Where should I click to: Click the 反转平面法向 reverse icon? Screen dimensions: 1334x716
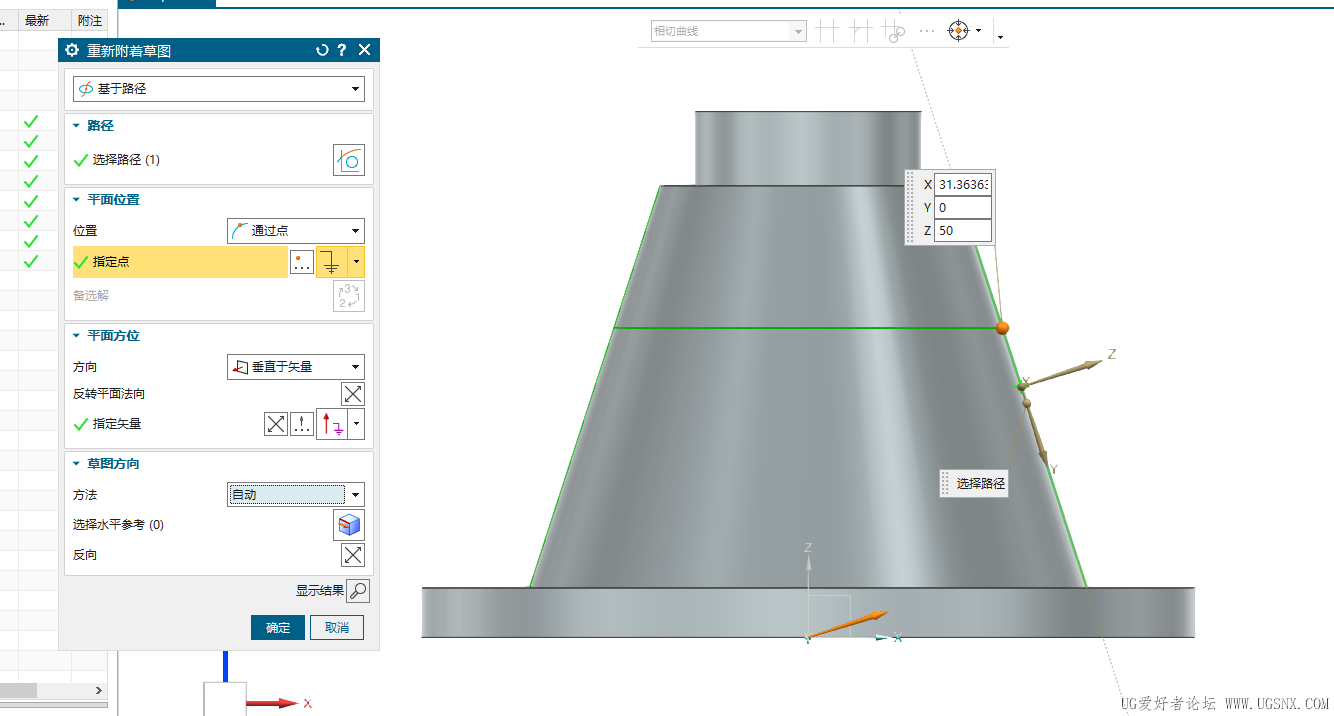tap(353, 394)
